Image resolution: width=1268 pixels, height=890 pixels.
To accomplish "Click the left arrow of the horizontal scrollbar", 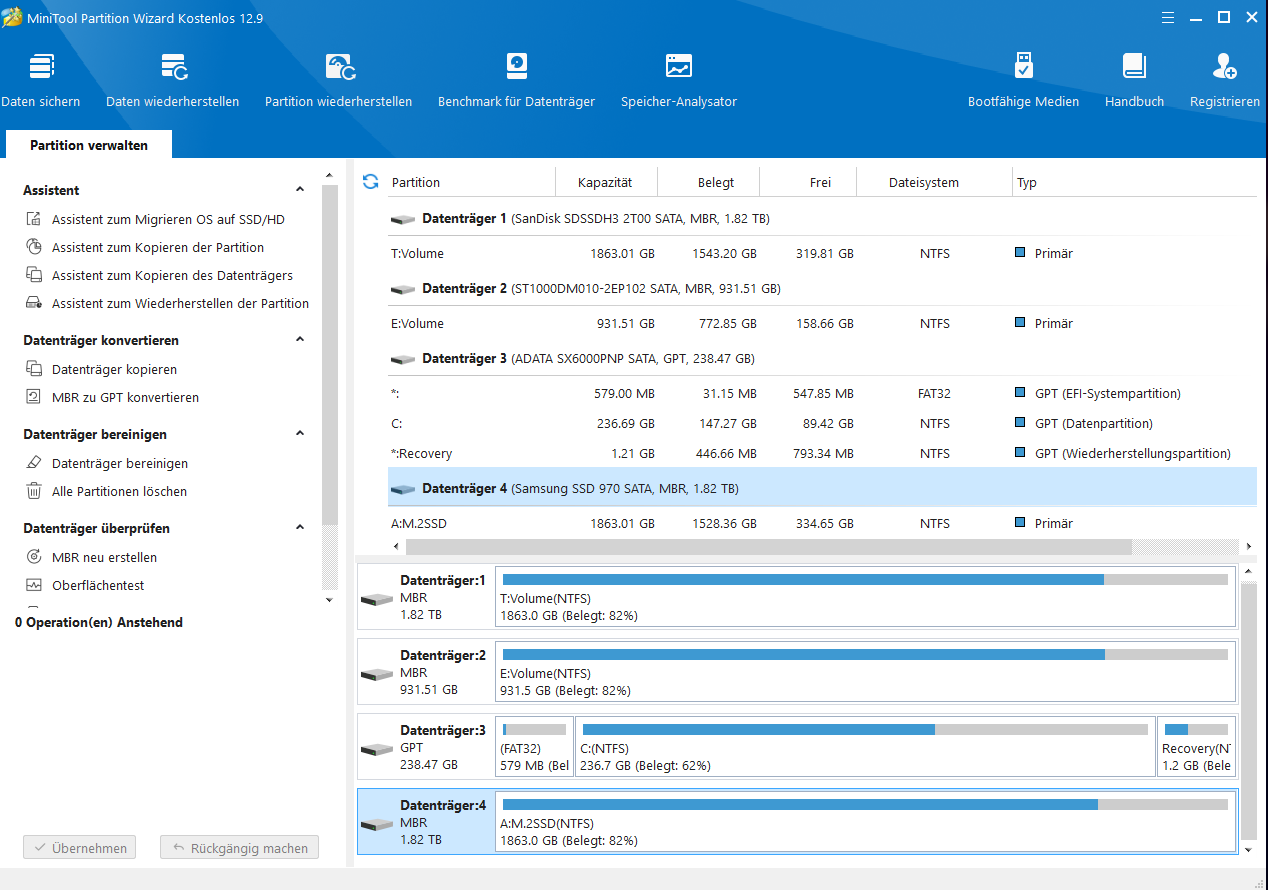I will [396, 547].
